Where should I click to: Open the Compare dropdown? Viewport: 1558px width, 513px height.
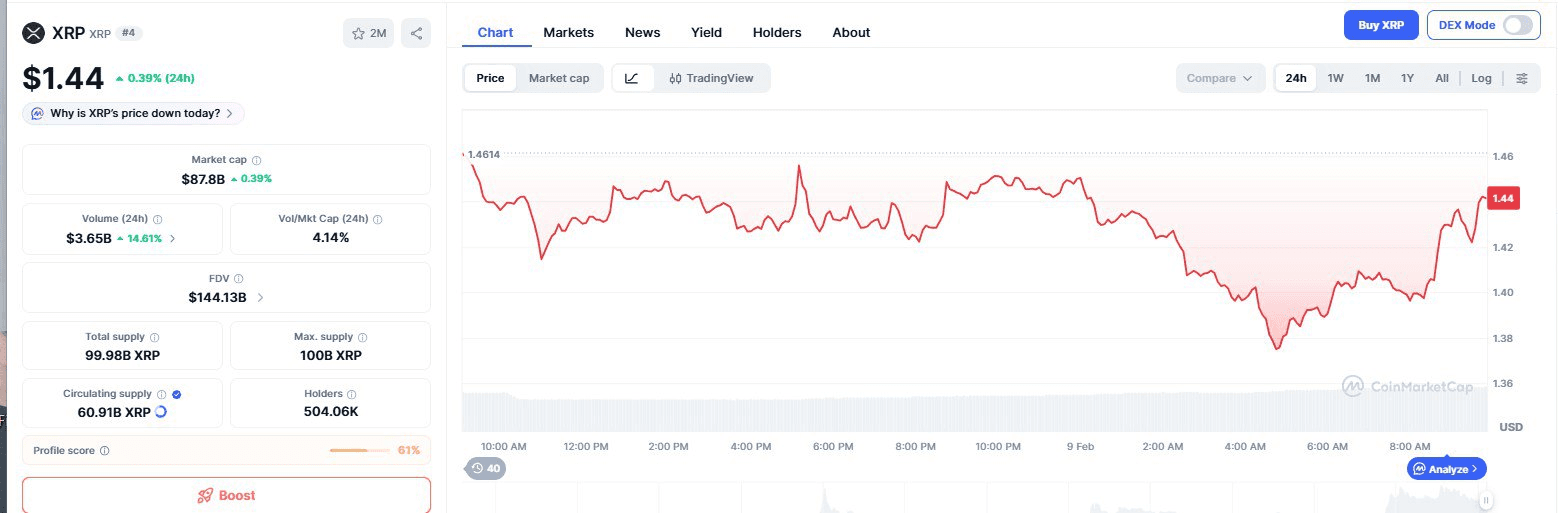1220,78
